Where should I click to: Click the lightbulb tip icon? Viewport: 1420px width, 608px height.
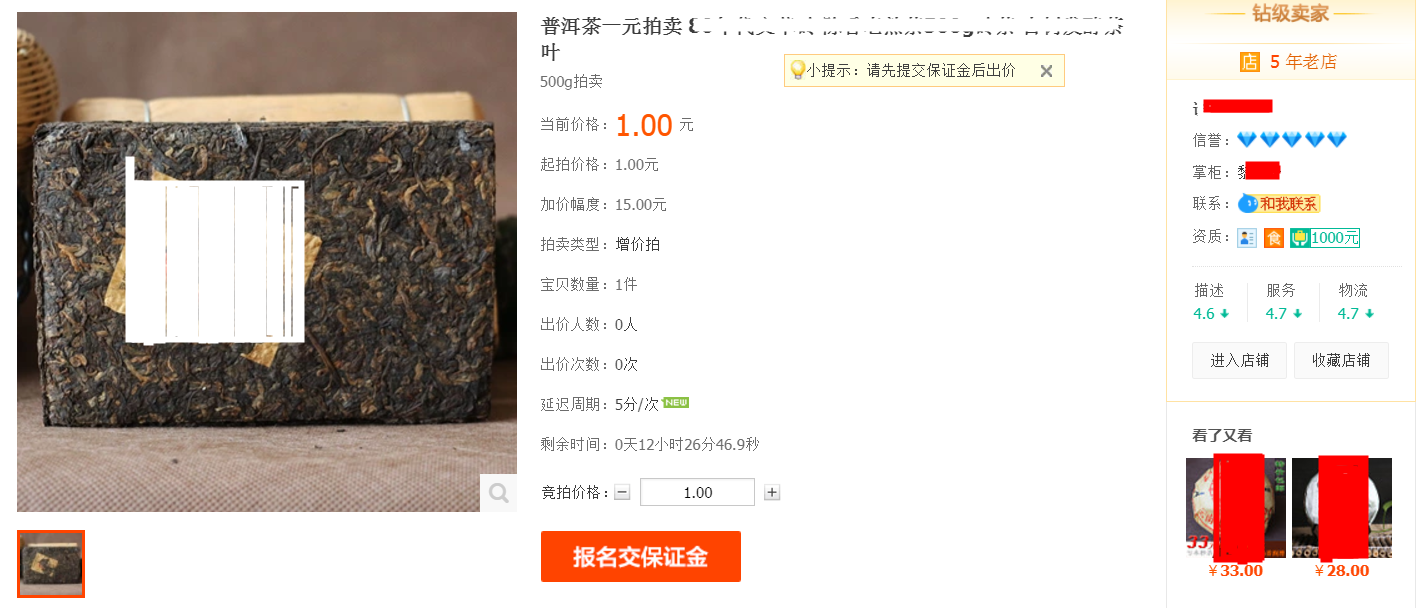797,70
